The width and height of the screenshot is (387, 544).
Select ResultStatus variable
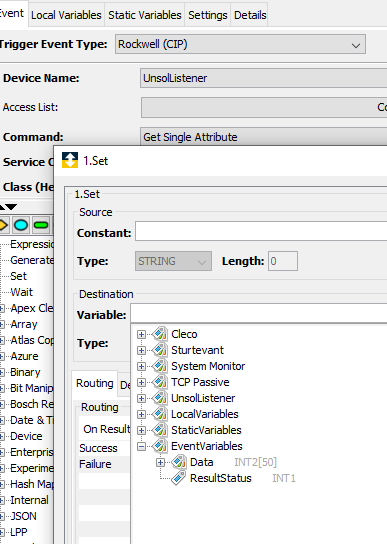click(x=221, y=478)
